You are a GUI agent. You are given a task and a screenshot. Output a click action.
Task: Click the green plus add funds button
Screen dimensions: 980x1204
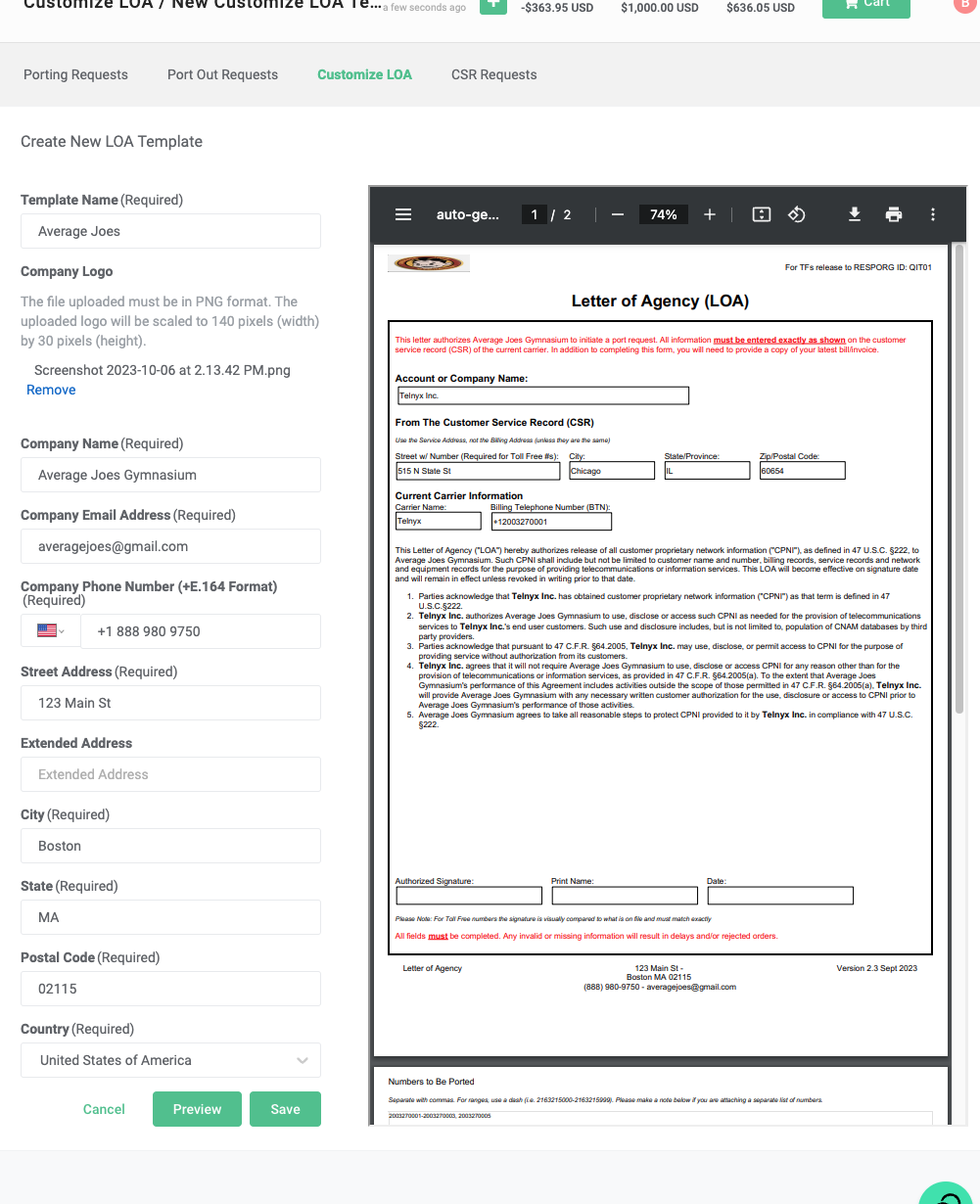click(493, 5)
